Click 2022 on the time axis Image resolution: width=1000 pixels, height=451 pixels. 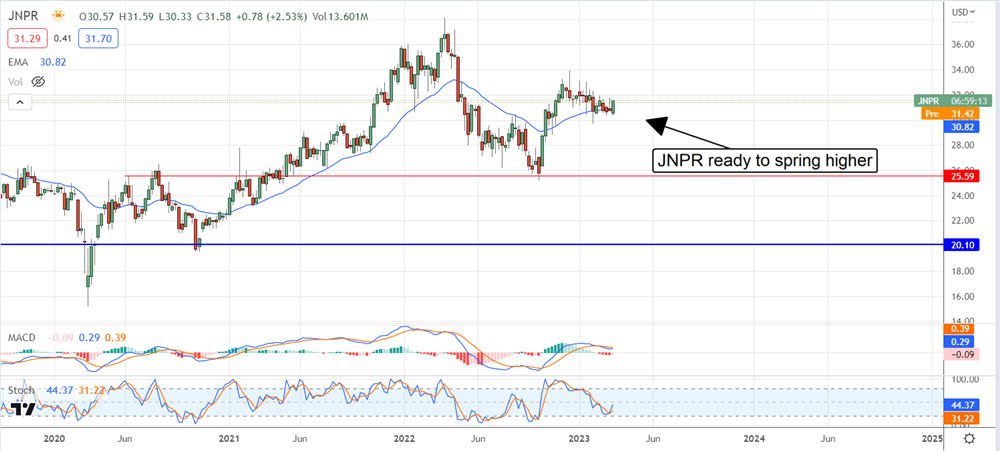coord(402,438)
